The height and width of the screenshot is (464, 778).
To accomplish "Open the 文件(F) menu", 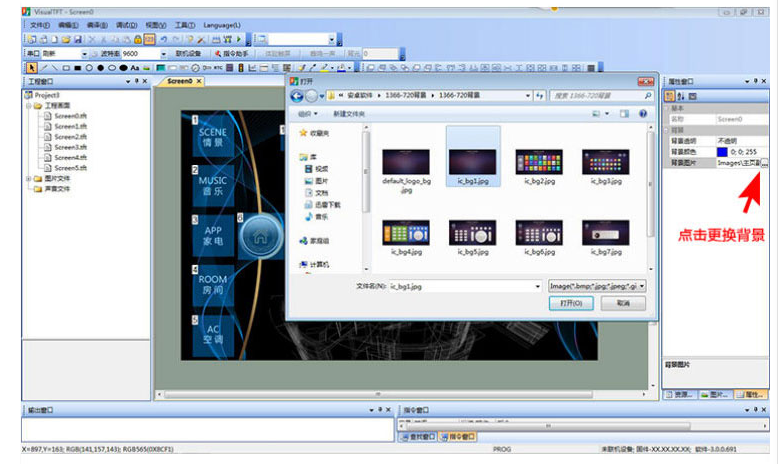I will 40,25.
